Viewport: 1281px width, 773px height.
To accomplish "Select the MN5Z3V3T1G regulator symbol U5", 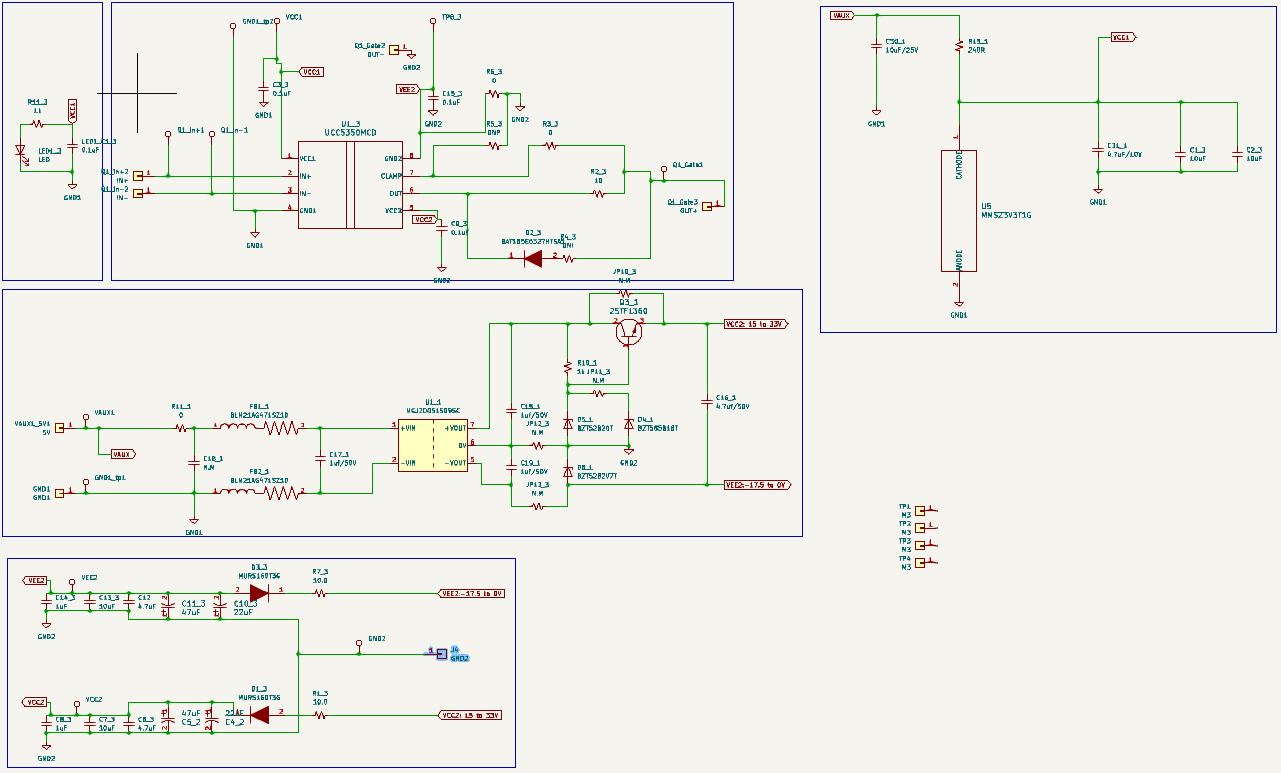I will pyautogui.click(x=958, y=211).
